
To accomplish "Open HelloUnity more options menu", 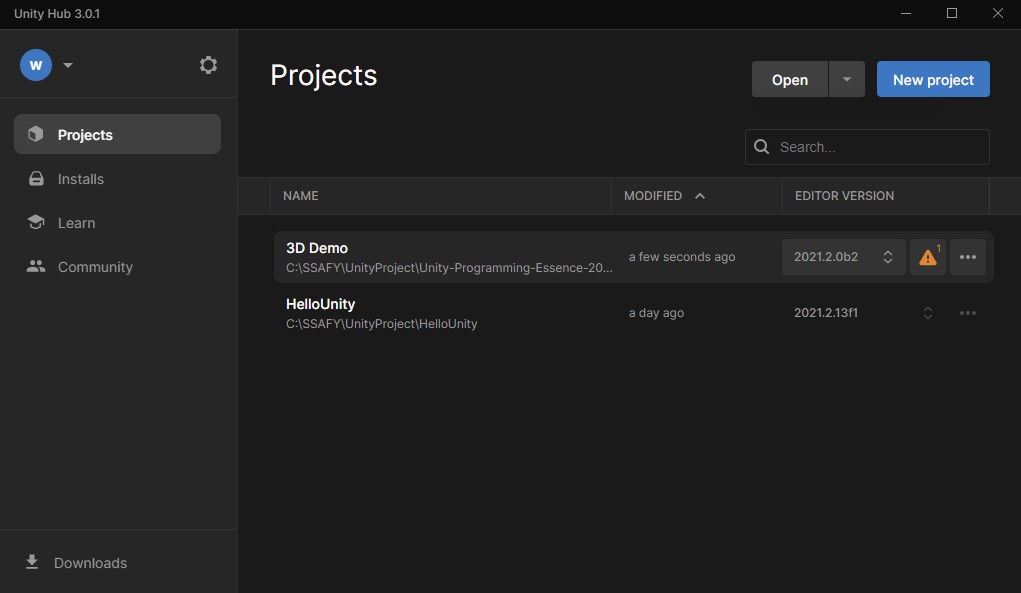I will (968, 313).
